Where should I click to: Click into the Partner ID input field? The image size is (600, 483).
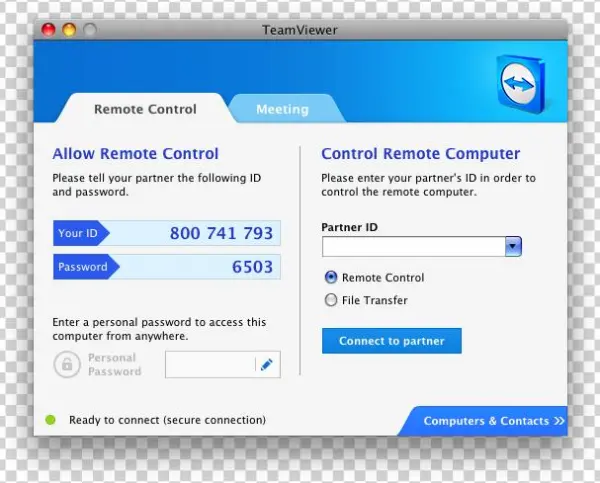414,246
